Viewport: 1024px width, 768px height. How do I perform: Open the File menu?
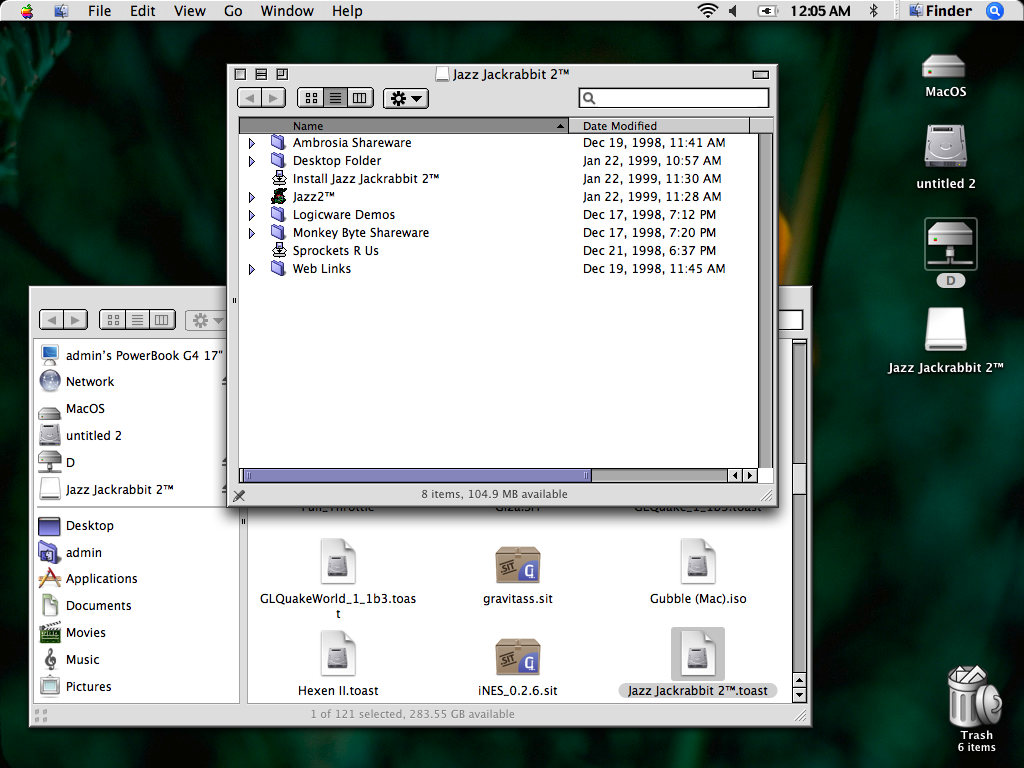[x=99, y=11]
